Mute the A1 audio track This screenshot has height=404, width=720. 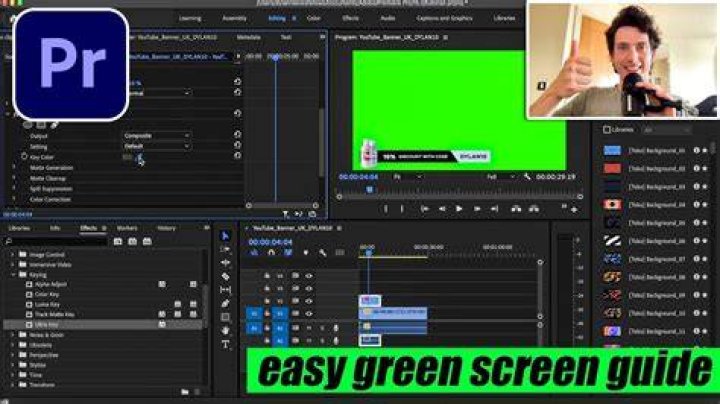[309, 328]
